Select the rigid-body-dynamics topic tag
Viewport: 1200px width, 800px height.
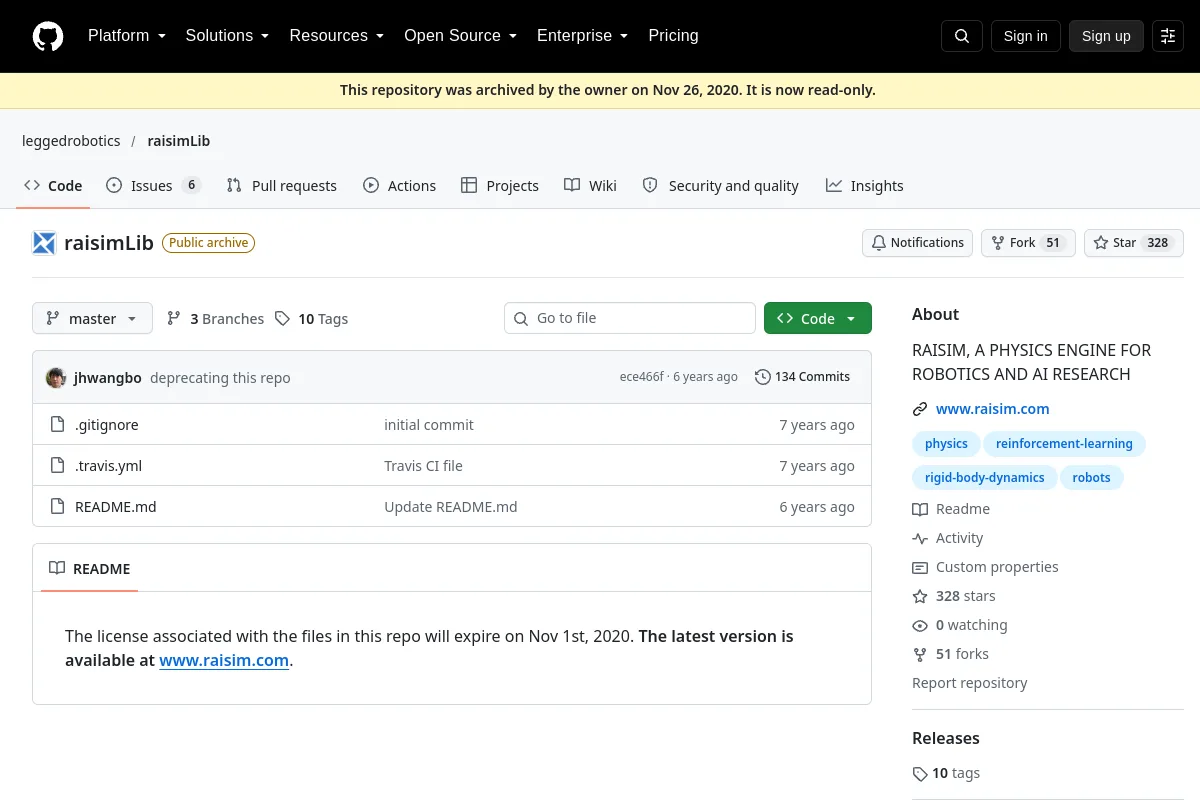click(x=984, y=478)
